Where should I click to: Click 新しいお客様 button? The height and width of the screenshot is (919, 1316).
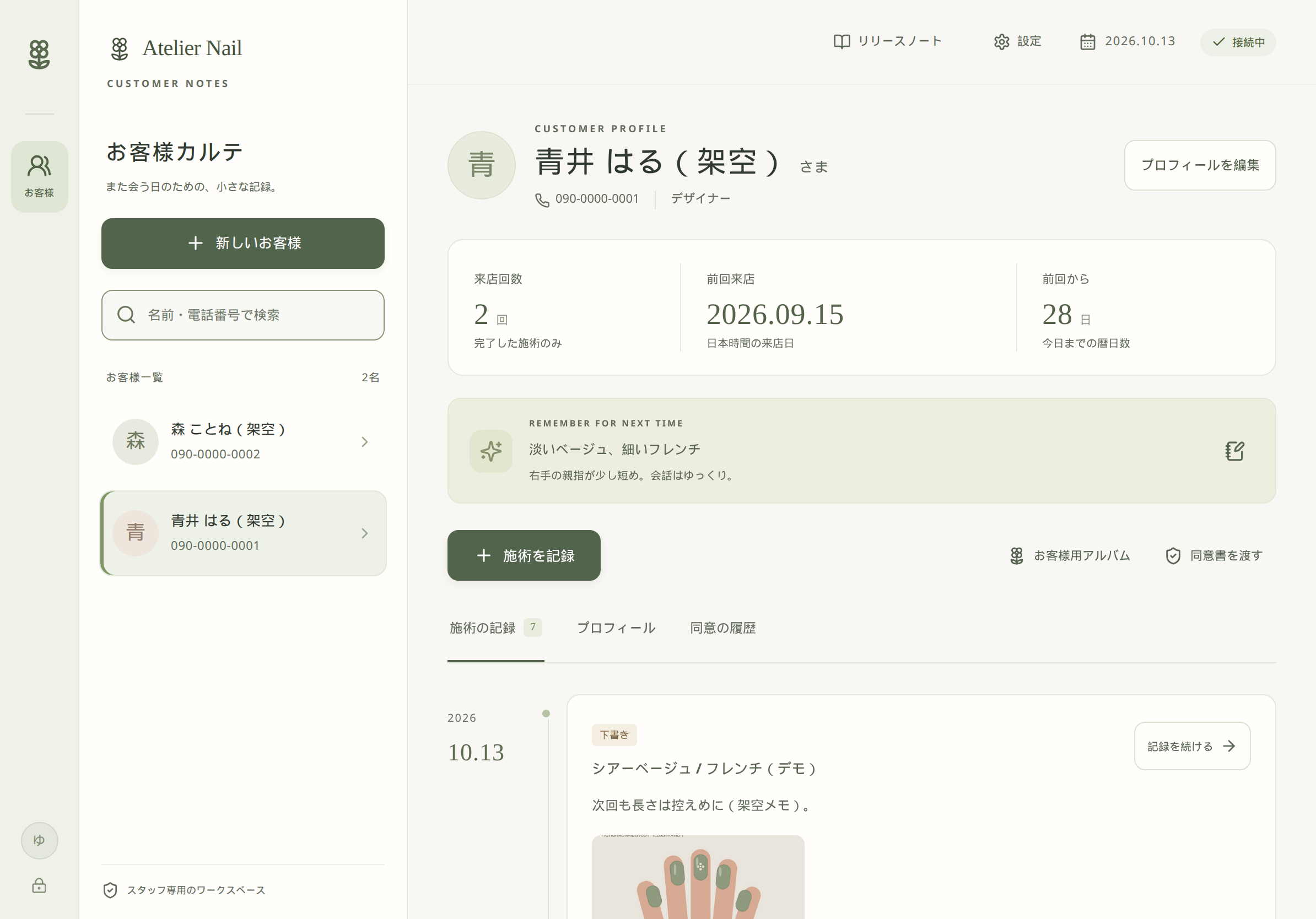point(243,244)
